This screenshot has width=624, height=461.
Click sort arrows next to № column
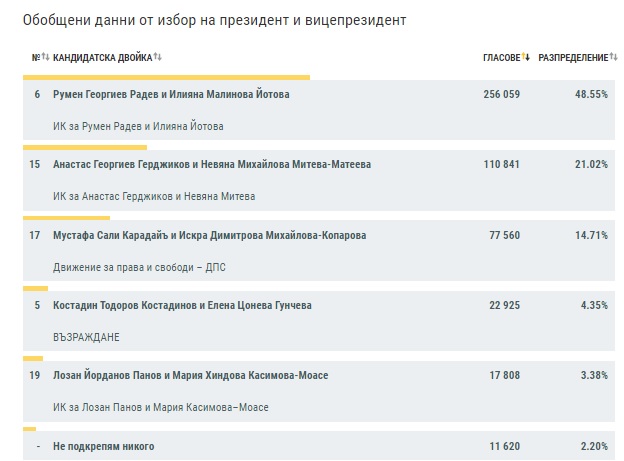point(46,58)
